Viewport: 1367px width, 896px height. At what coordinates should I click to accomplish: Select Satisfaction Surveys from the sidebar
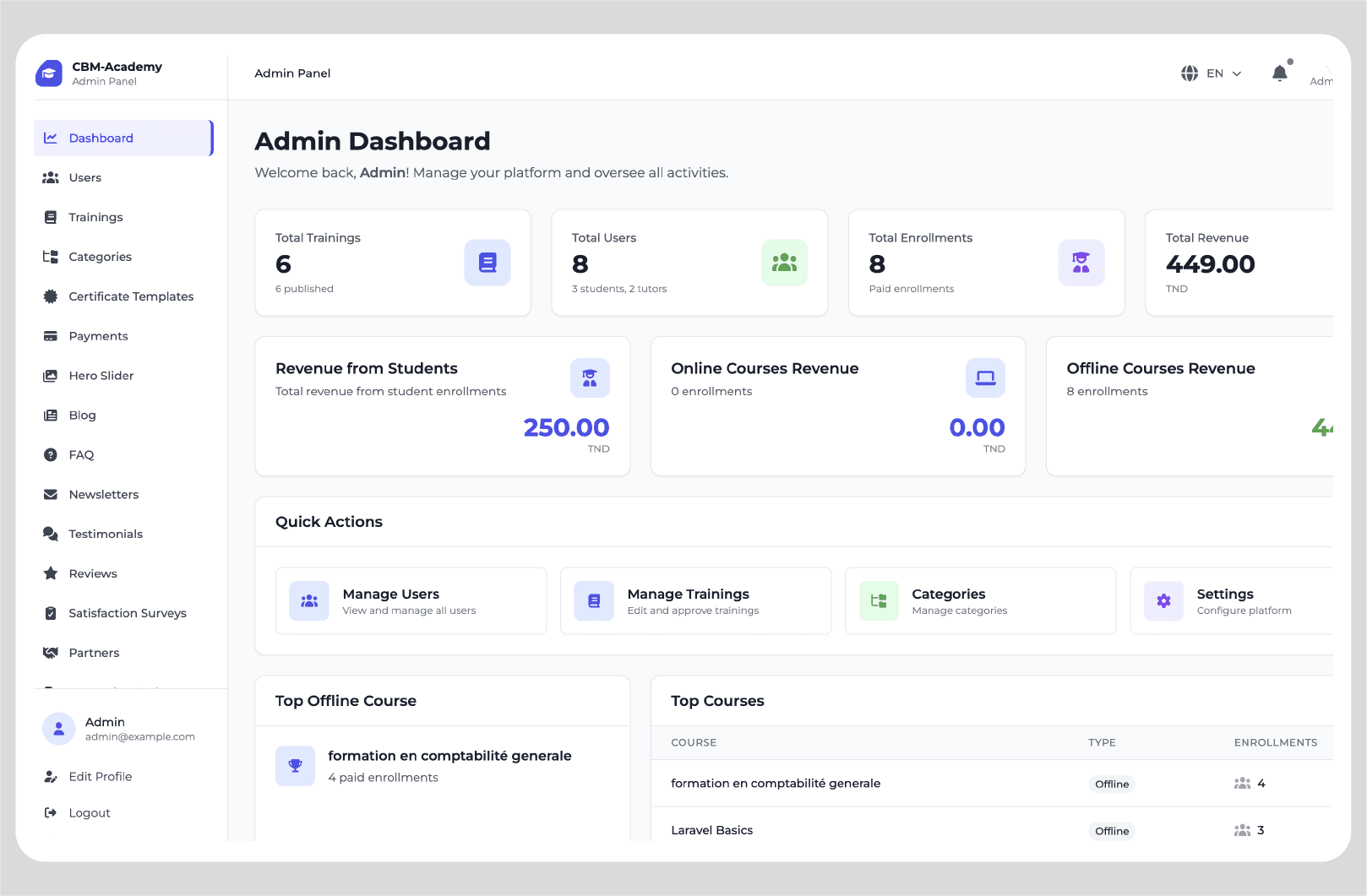click(127, 613)
